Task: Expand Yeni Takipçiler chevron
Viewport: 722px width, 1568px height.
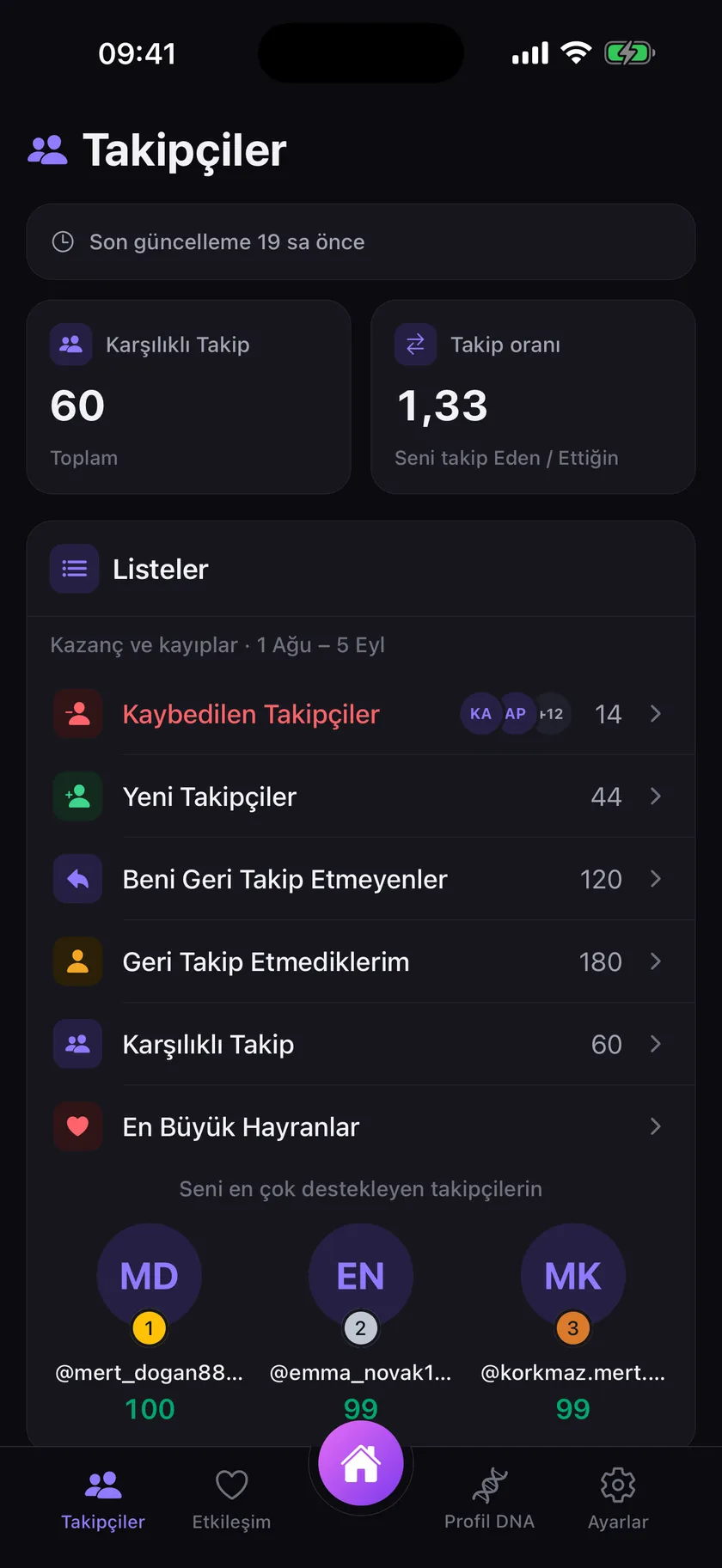Action: coord(656,796)
